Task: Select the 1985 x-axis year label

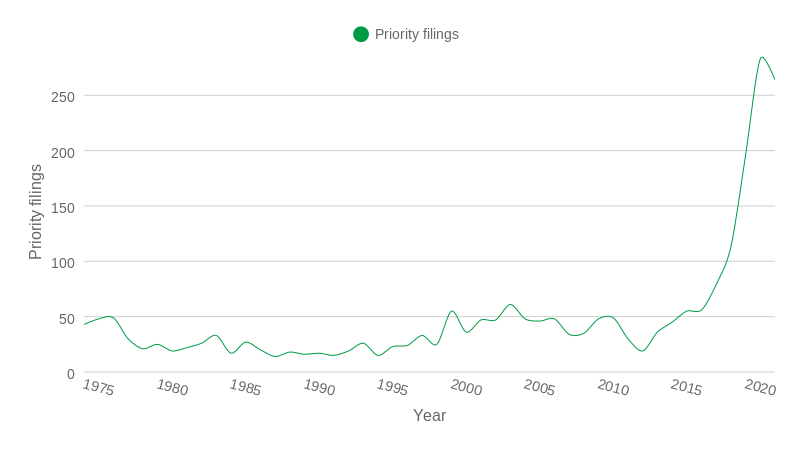Action: (245, 387)
